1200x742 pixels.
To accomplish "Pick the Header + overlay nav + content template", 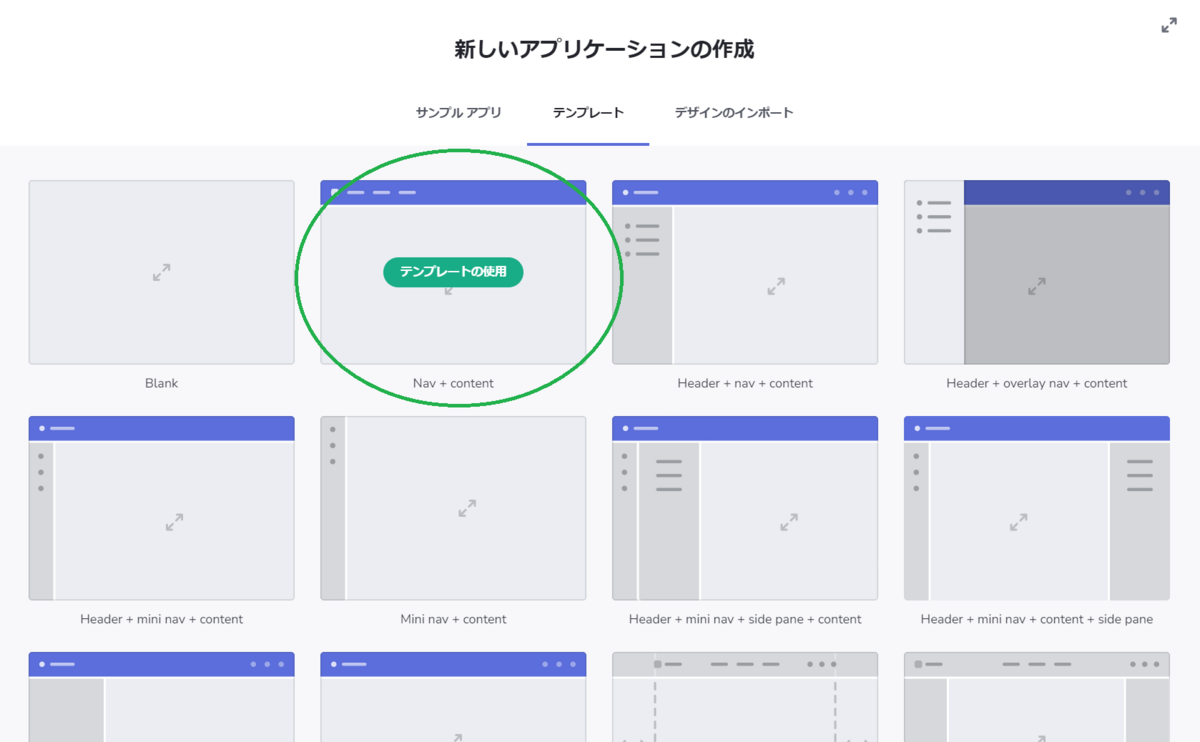I will click(x=1036, y=272).
